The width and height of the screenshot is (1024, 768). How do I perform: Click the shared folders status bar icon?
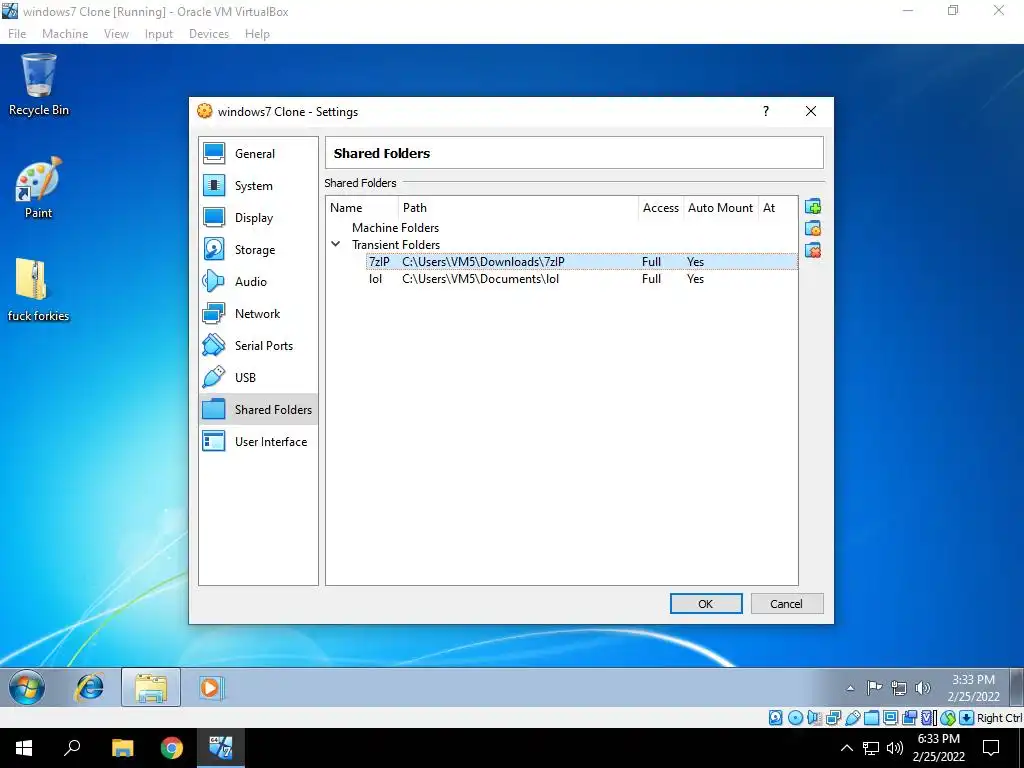(871, 718)
